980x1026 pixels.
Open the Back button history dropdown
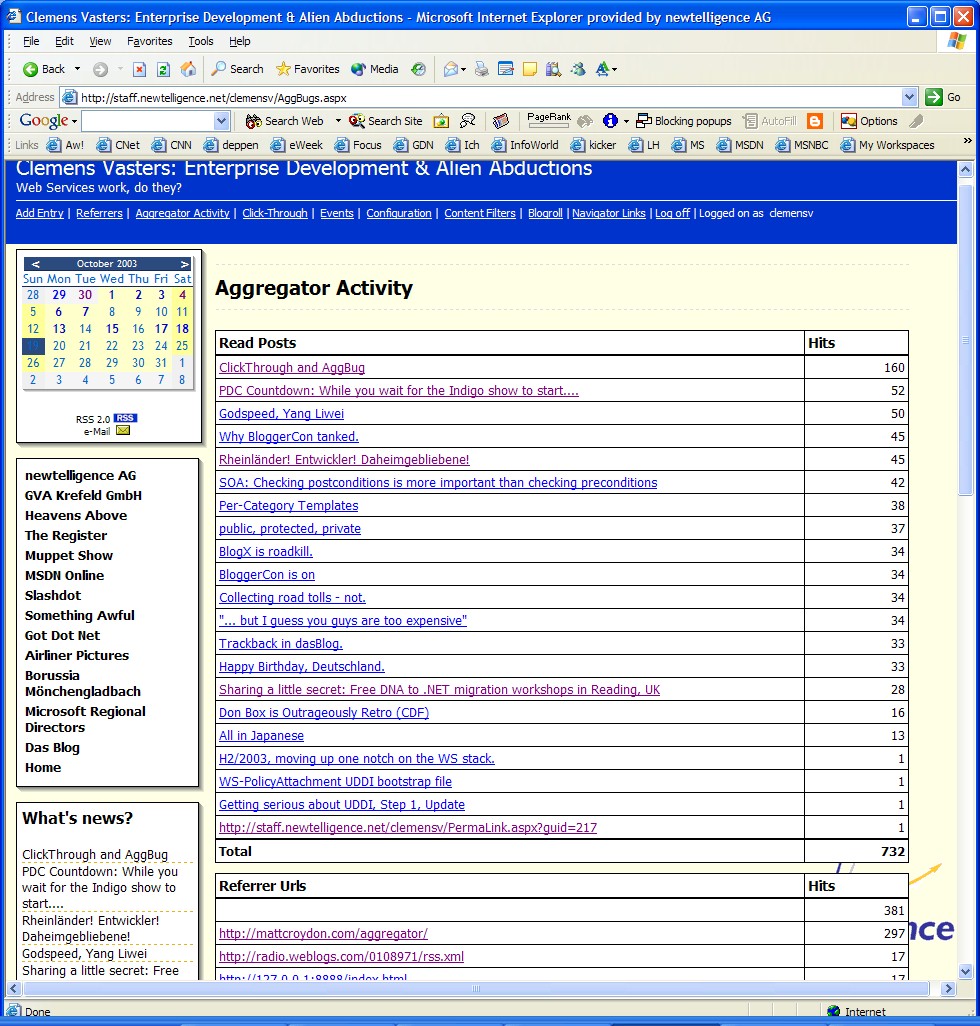tap(77, 69)
